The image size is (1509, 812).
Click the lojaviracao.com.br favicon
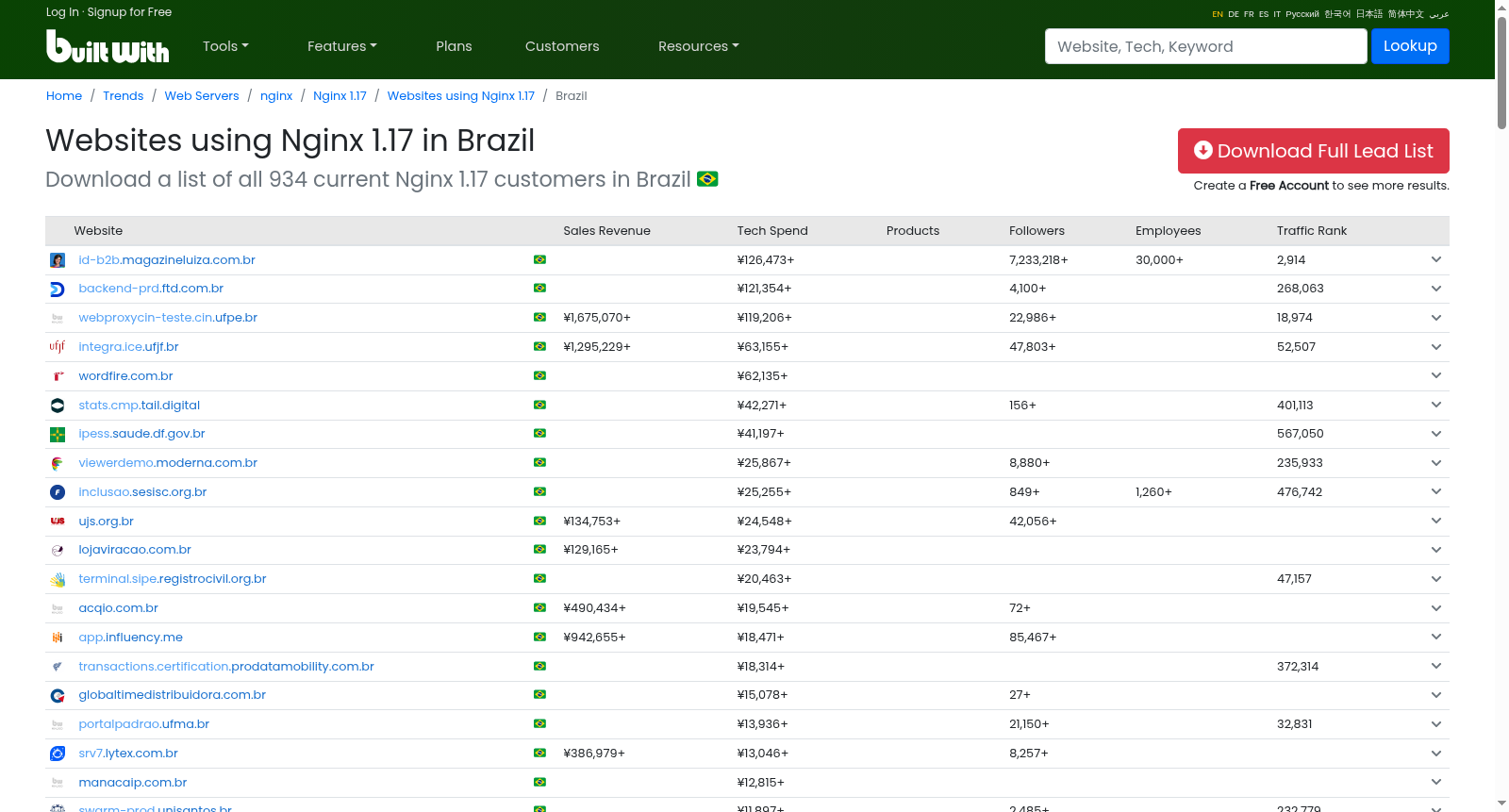(58, 551)
